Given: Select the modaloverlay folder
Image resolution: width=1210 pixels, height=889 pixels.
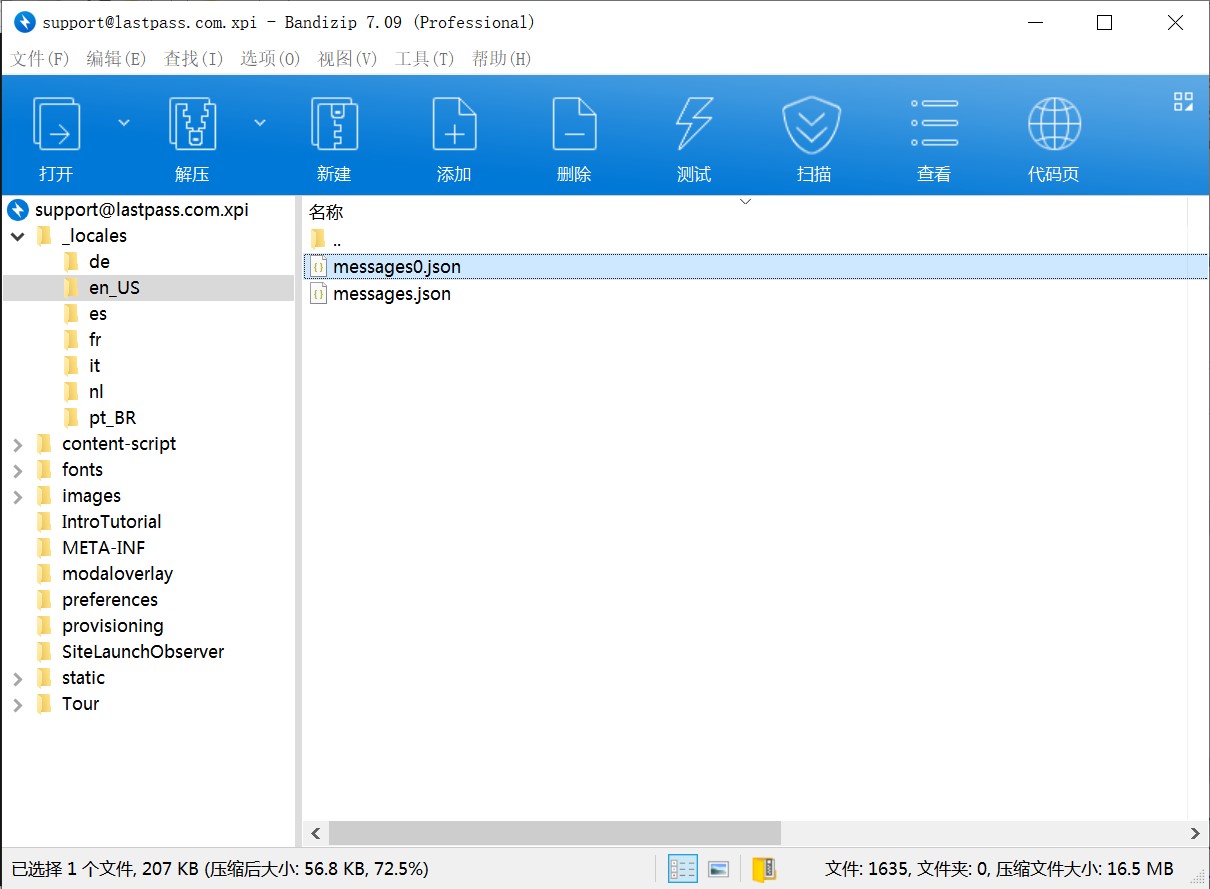Looking at the screenshot, I should (117, 574).
